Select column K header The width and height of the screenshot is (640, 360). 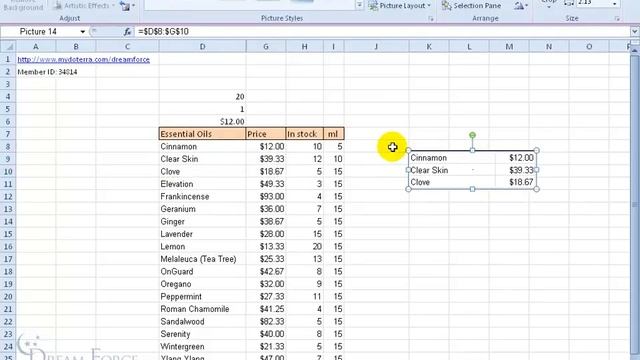(x=429, y=47)
